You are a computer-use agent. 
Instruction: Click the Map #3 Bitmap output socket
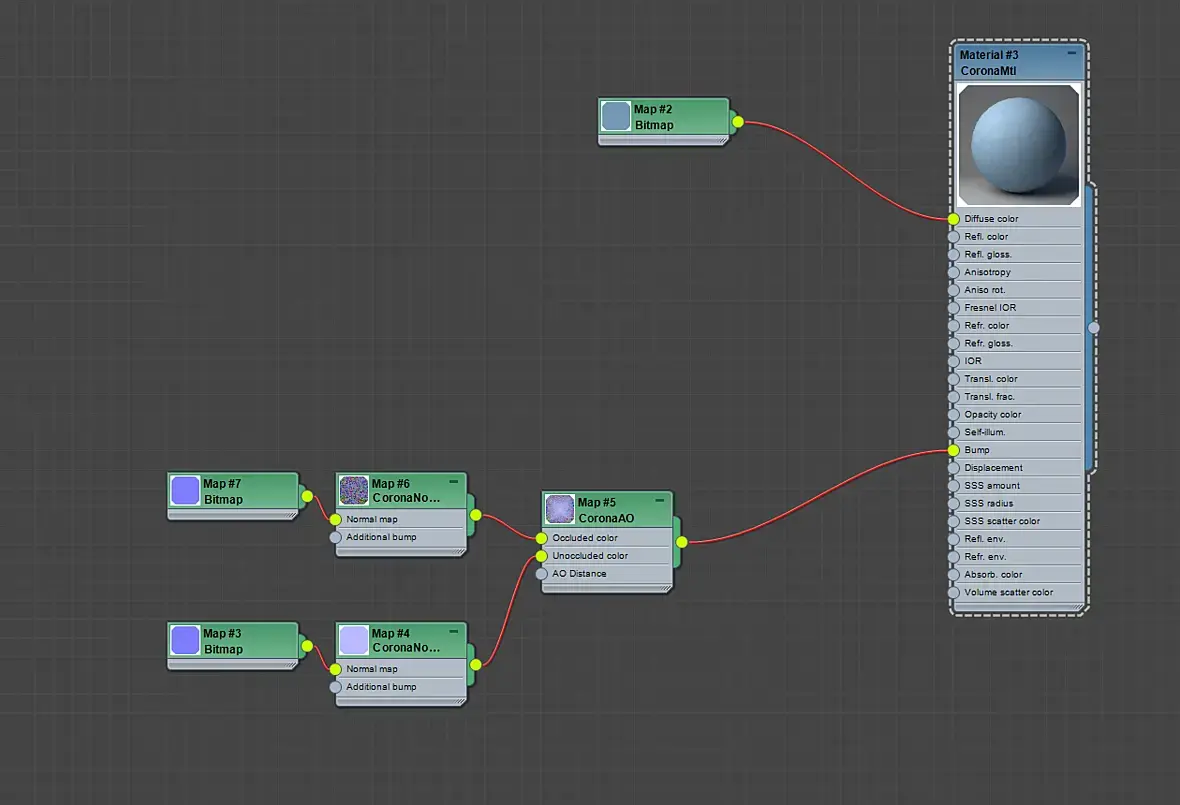[x=307, y=646]
